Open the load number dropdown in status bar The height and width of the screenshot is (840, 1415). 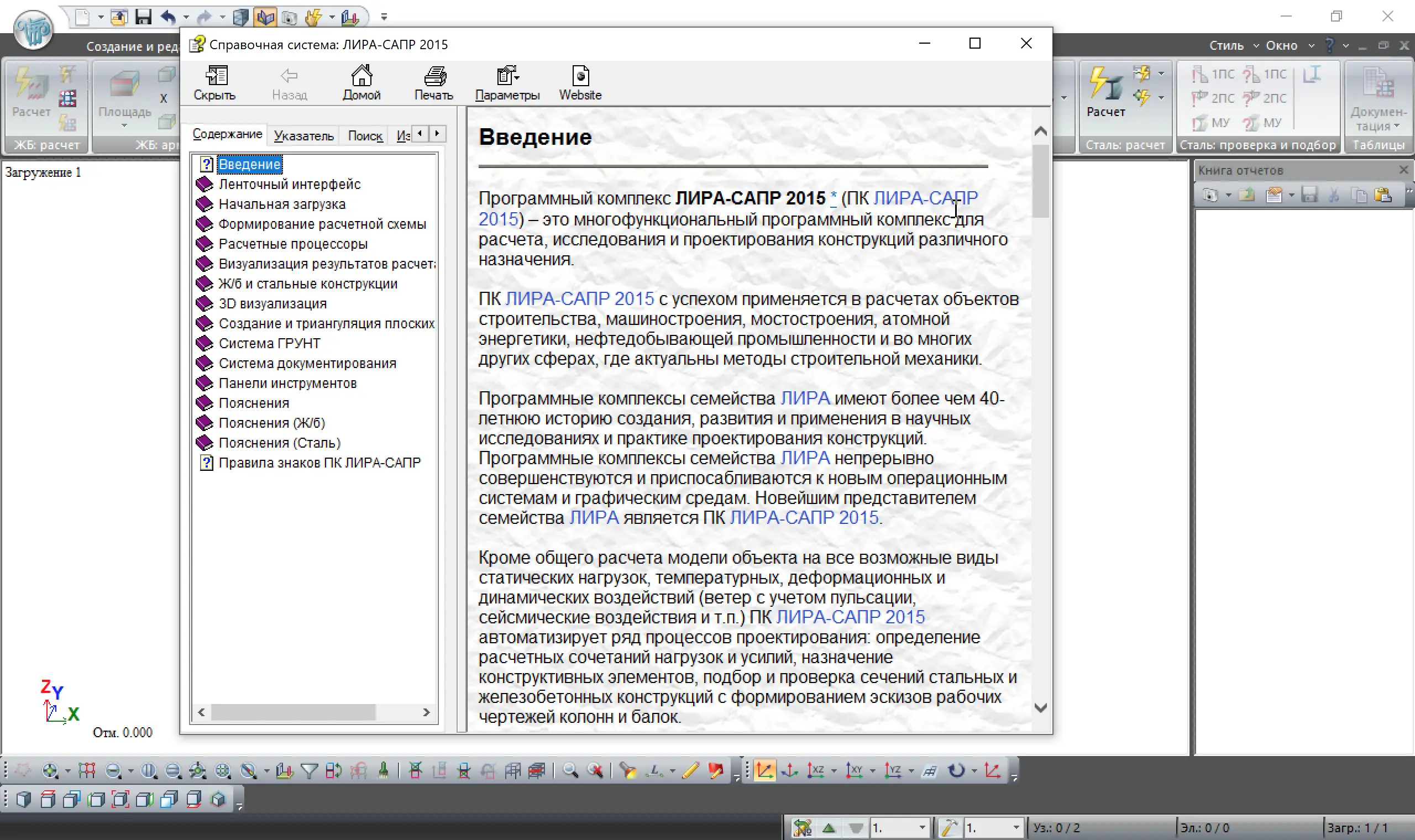(922, 827)
